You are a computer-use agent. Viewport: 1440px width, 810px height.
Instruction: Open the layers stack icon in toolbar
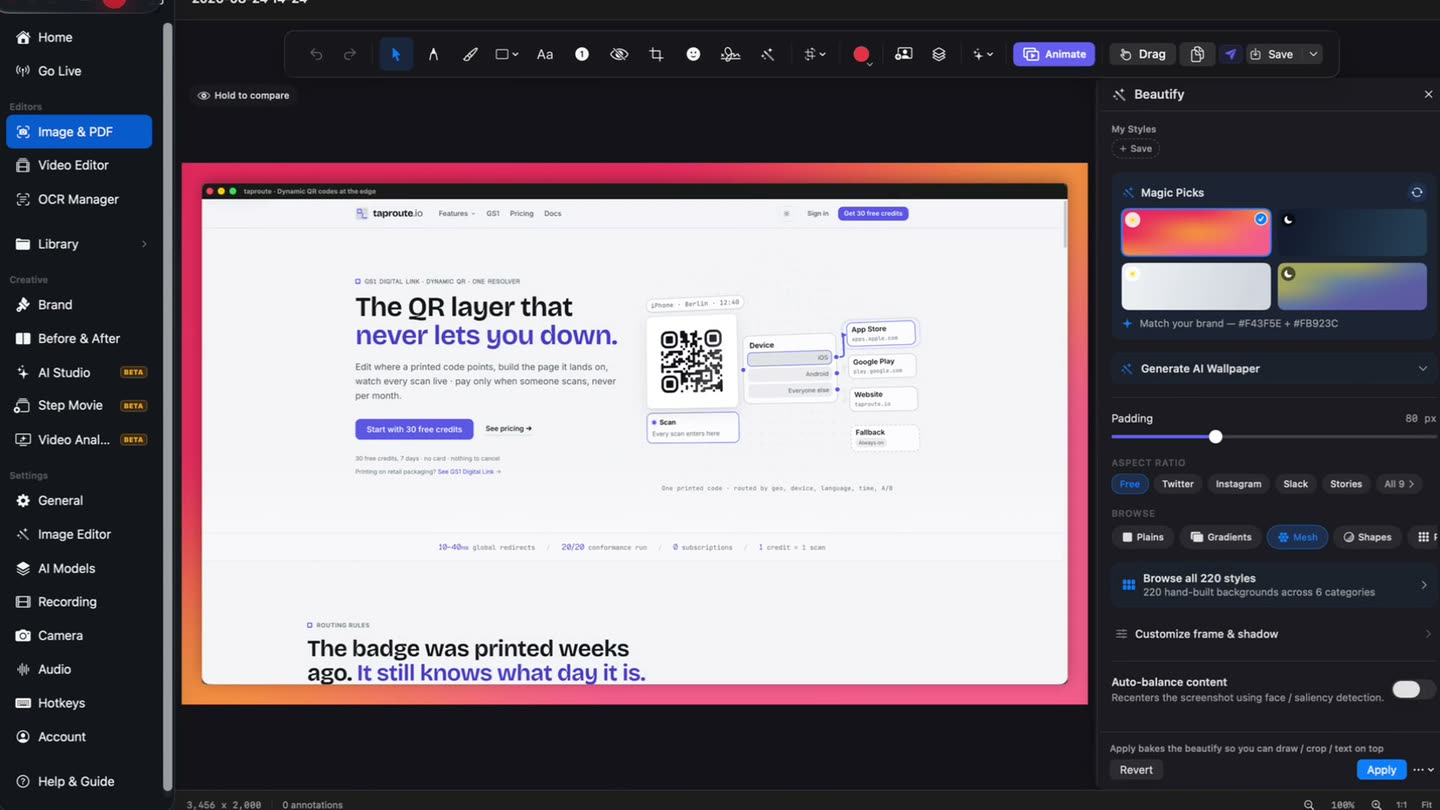tap(939, 54)
